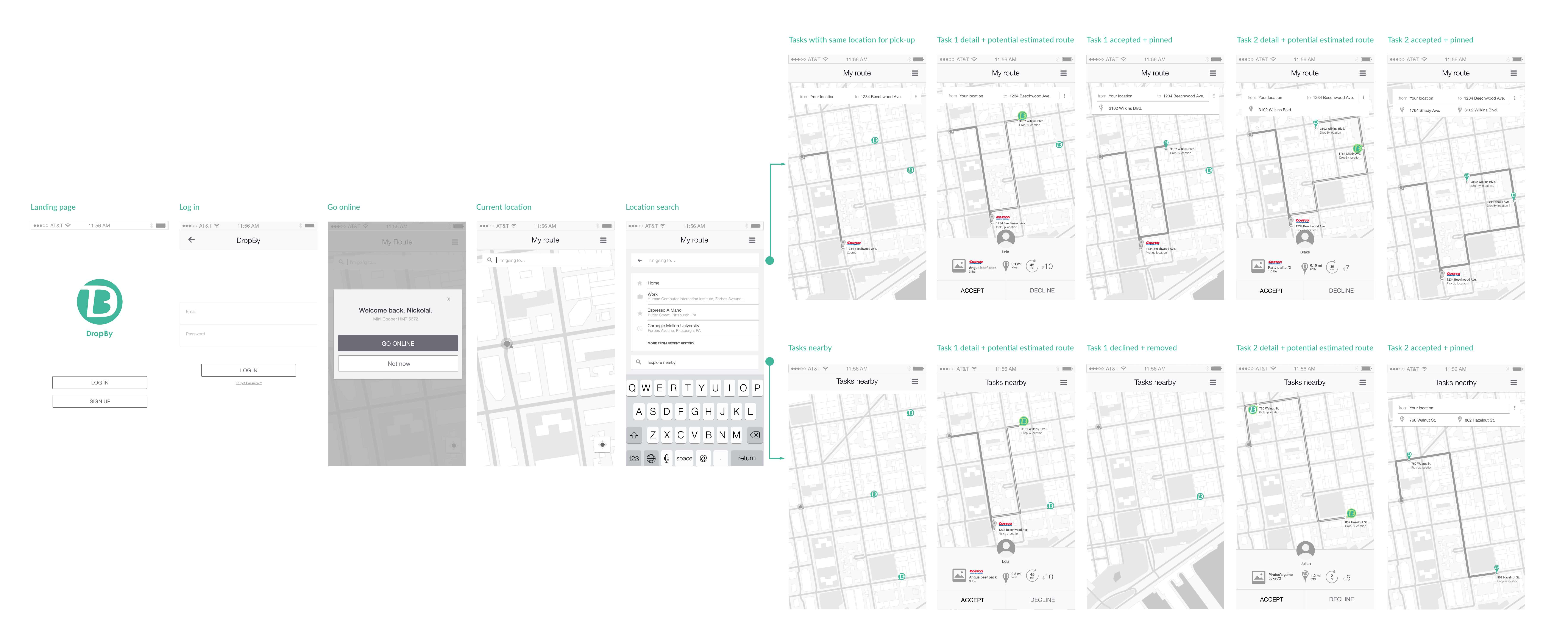Click LOG IN on the Landing page
This screenshot has width=1568, height=636.
pyautogui.click(x=100, y=383)
